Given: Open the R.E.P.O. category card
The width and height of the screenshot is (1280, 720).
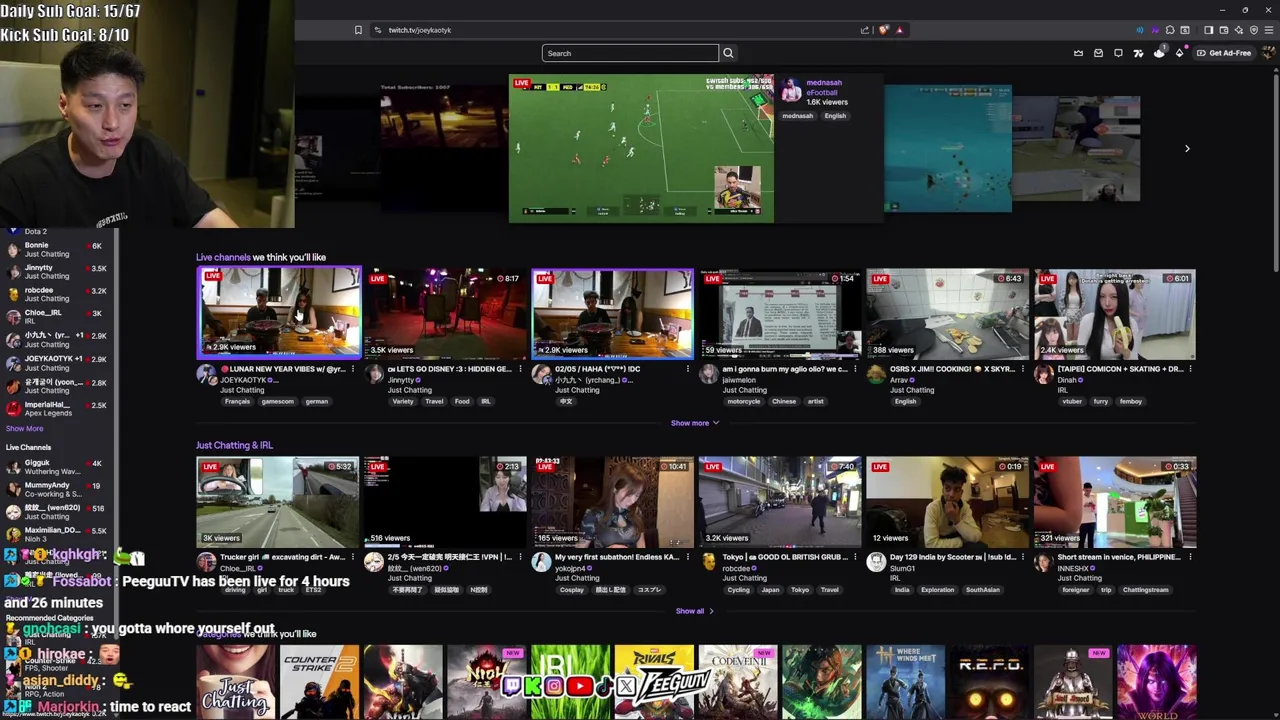Looking at the screenshot, I should (x=988, y=682).
